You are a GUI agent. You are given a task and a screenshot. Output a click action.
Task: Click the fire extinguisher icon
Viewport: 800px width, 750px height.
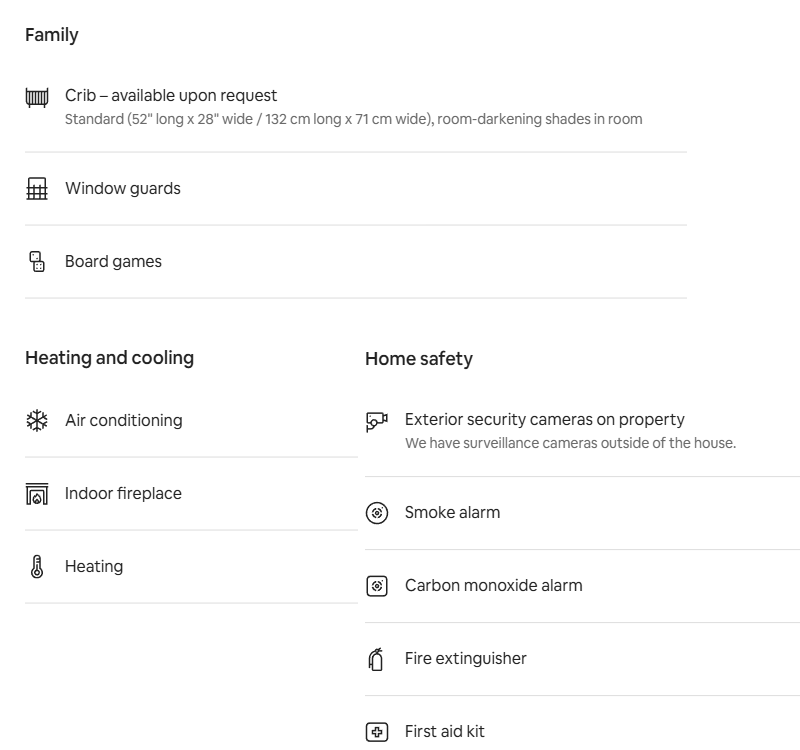pos(376,659)
